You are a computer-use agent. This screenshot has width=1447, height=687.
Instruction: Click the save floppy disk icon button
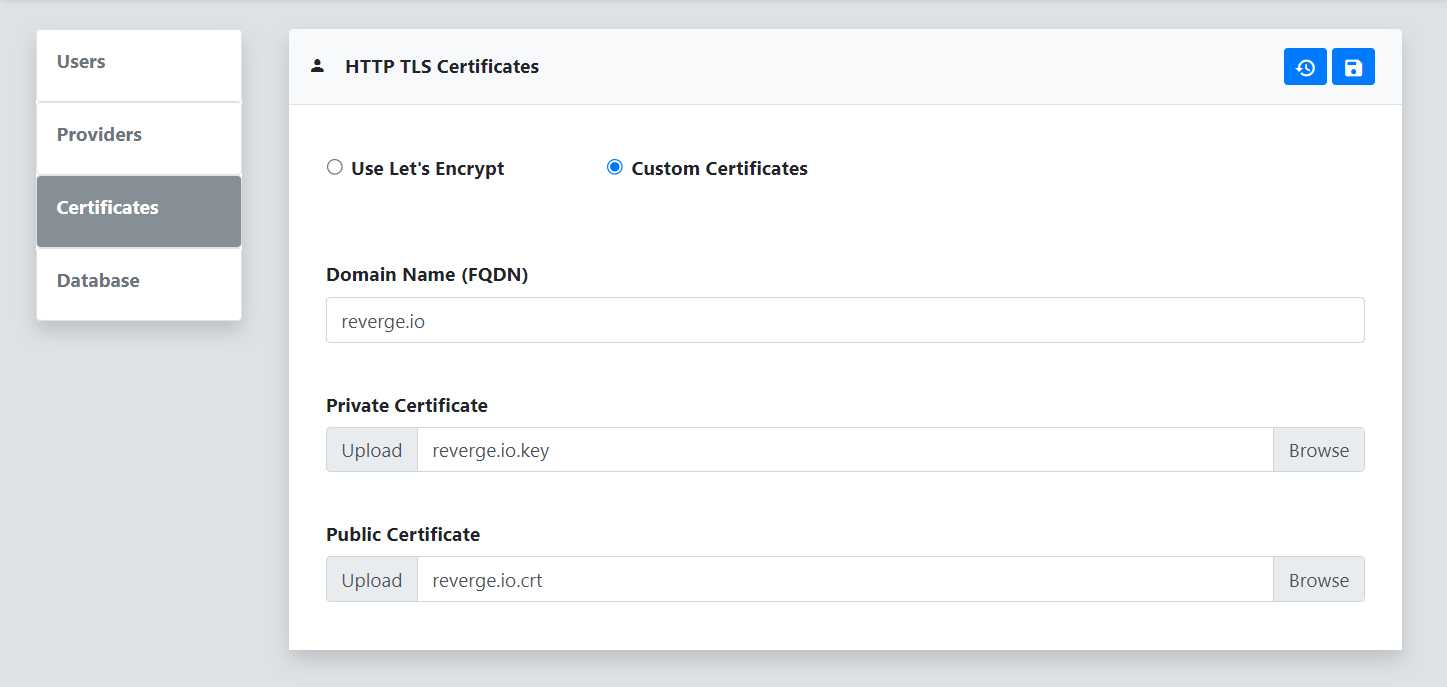1353,67
